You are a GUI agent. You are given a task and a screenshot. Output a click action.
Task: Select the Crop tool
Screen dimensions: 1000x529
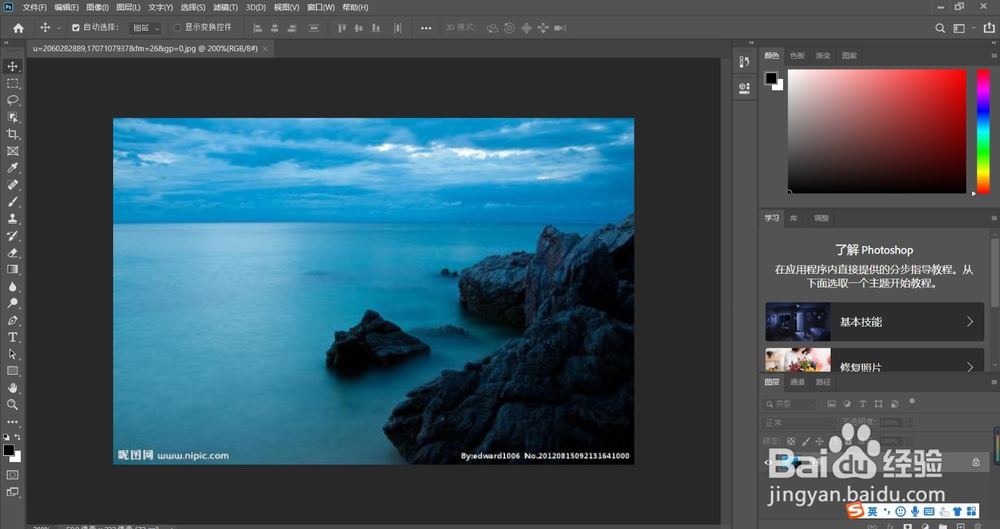13,134
